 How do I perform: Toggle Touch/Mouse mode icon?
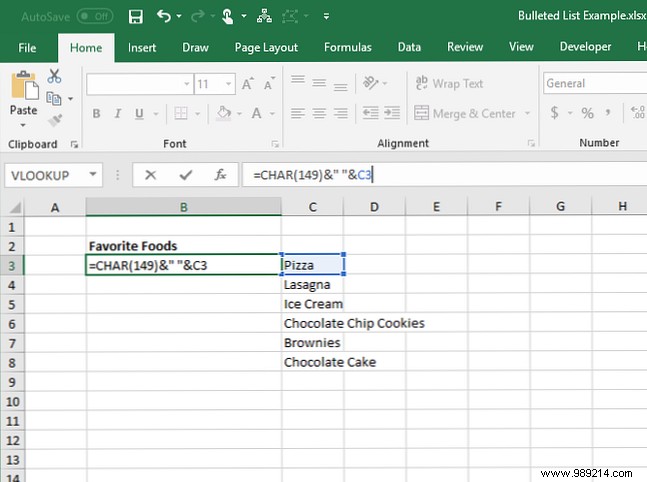point(227,17)
